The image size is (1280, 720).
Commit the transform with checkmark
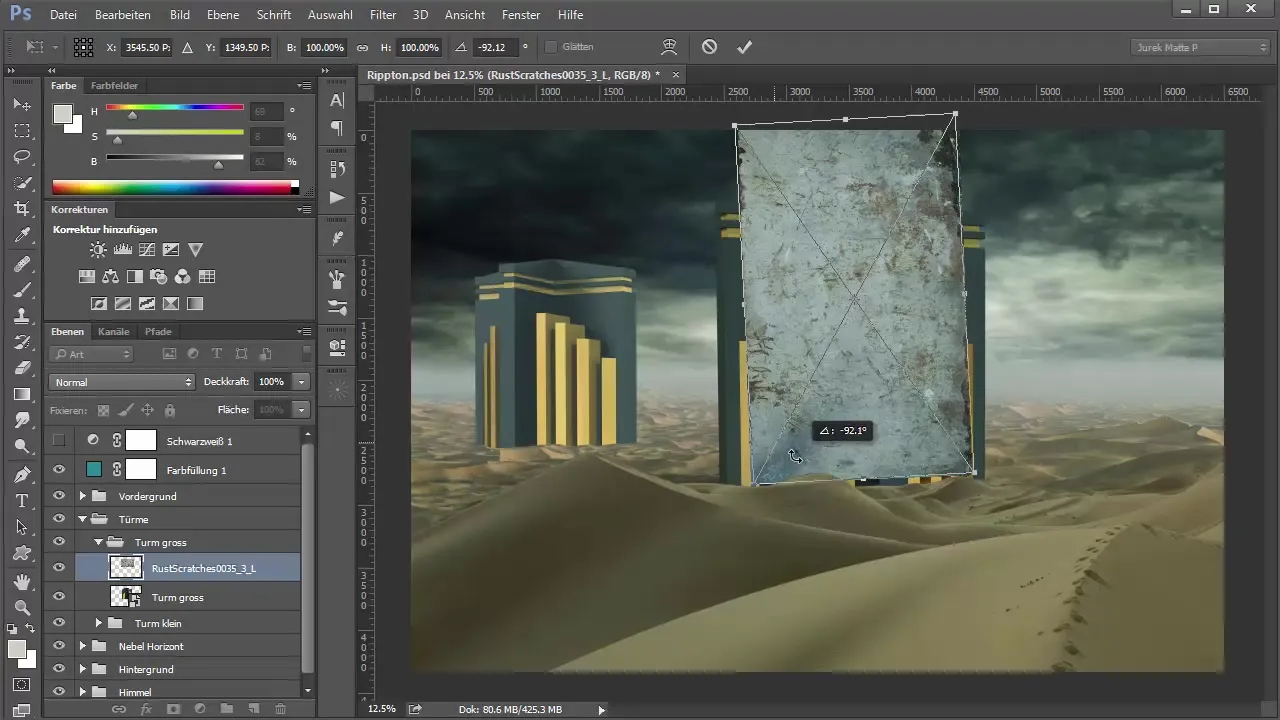tap(743, 47)
